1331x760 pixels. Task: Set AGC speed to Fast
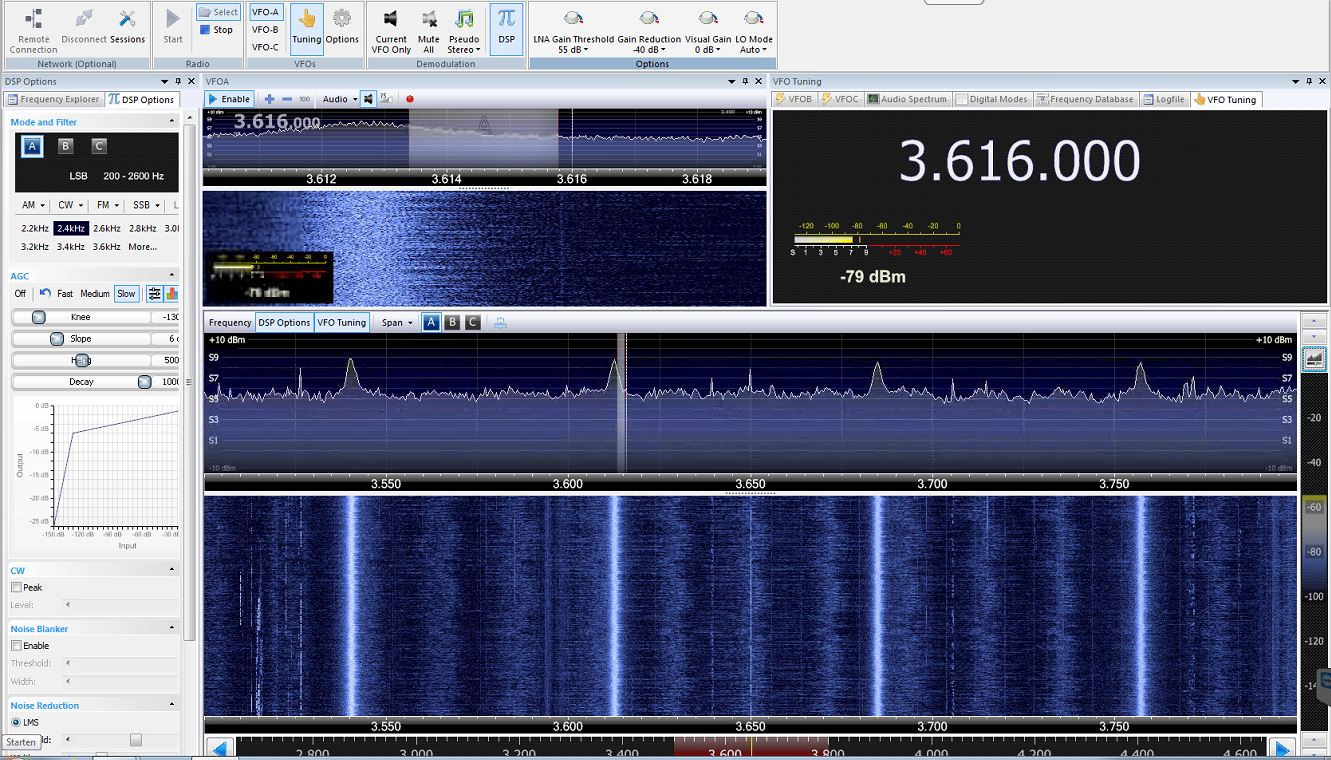pyautogui.click(x=65, y=294)
